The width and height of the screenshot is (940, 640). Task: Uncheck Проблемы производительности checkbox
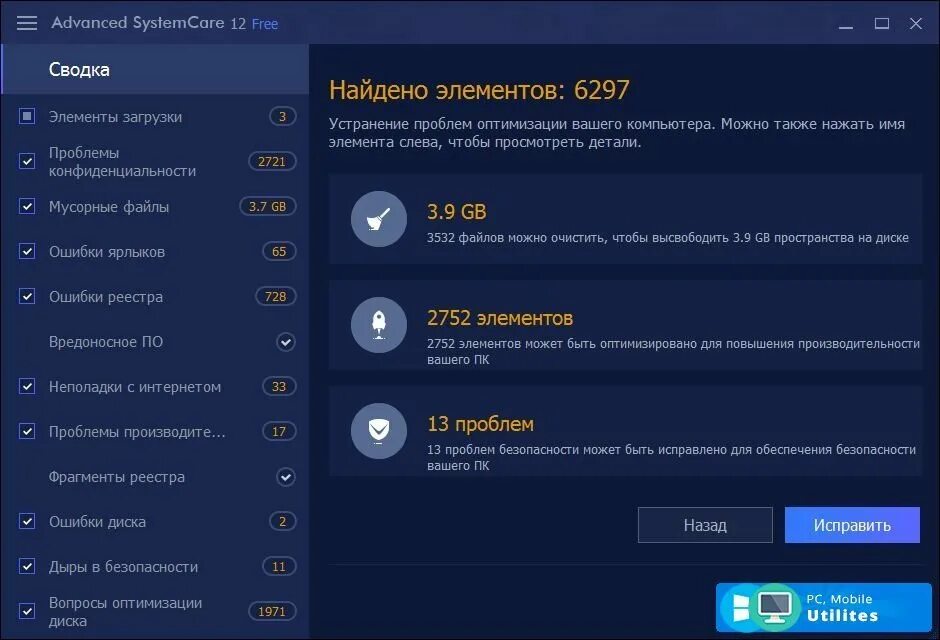click(x=27, y=431)
